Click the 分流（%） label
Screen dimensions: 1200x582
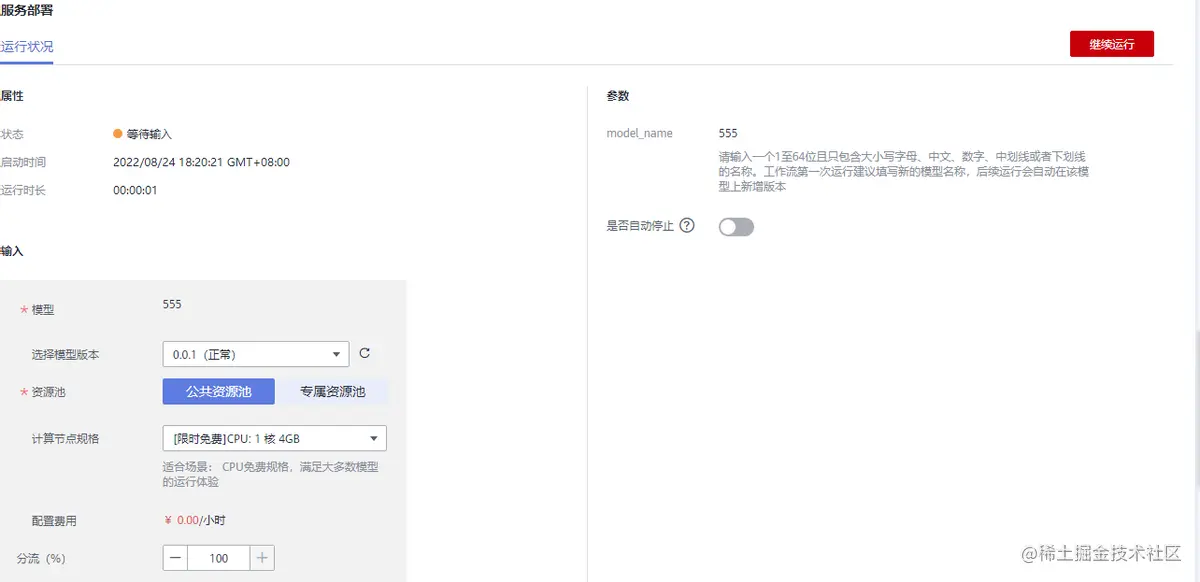(41, 558)
